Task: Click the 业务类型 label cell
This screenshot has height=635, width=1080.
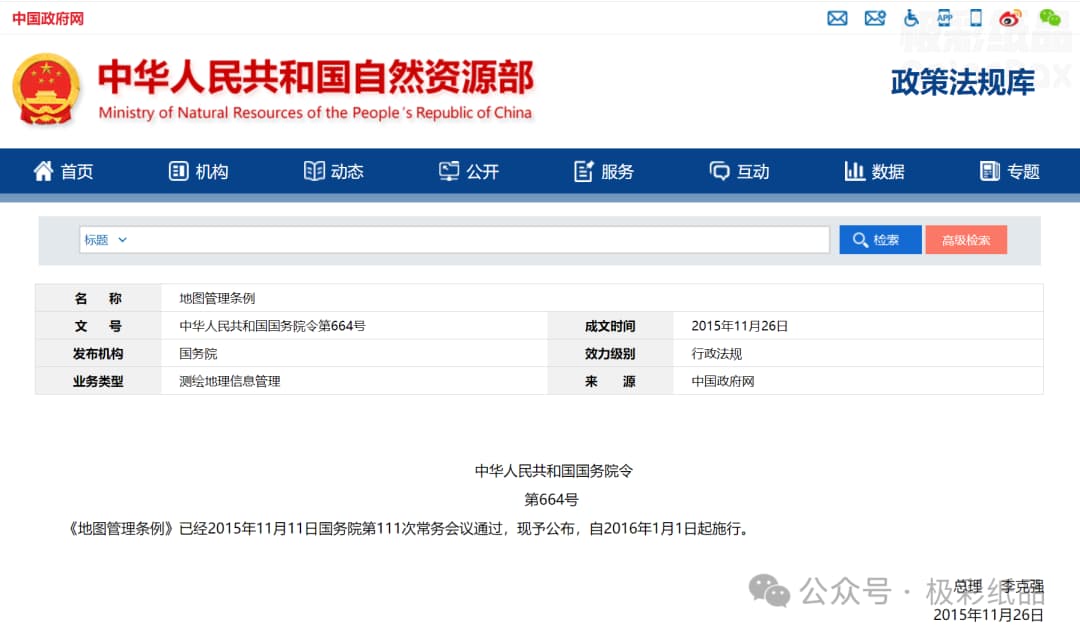Action: (x=98, y=381)
